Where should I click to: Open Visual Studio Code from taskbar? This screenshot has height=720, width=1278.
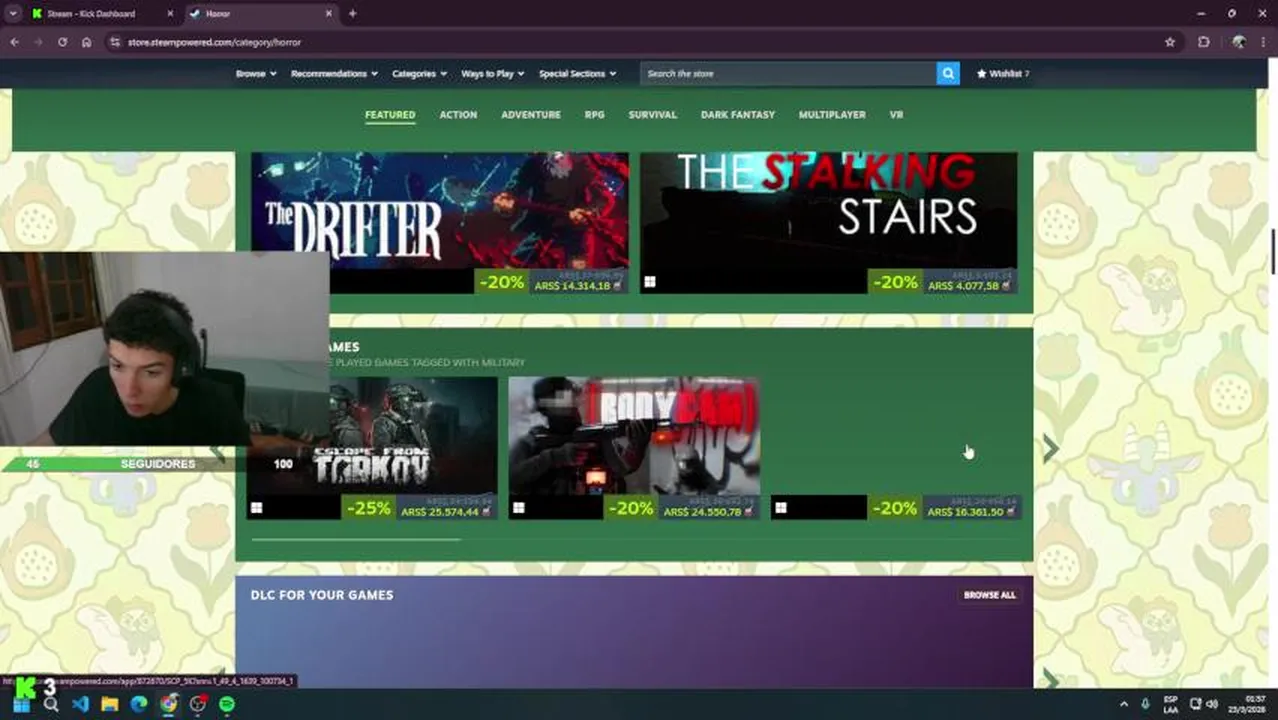click(80, 704)
